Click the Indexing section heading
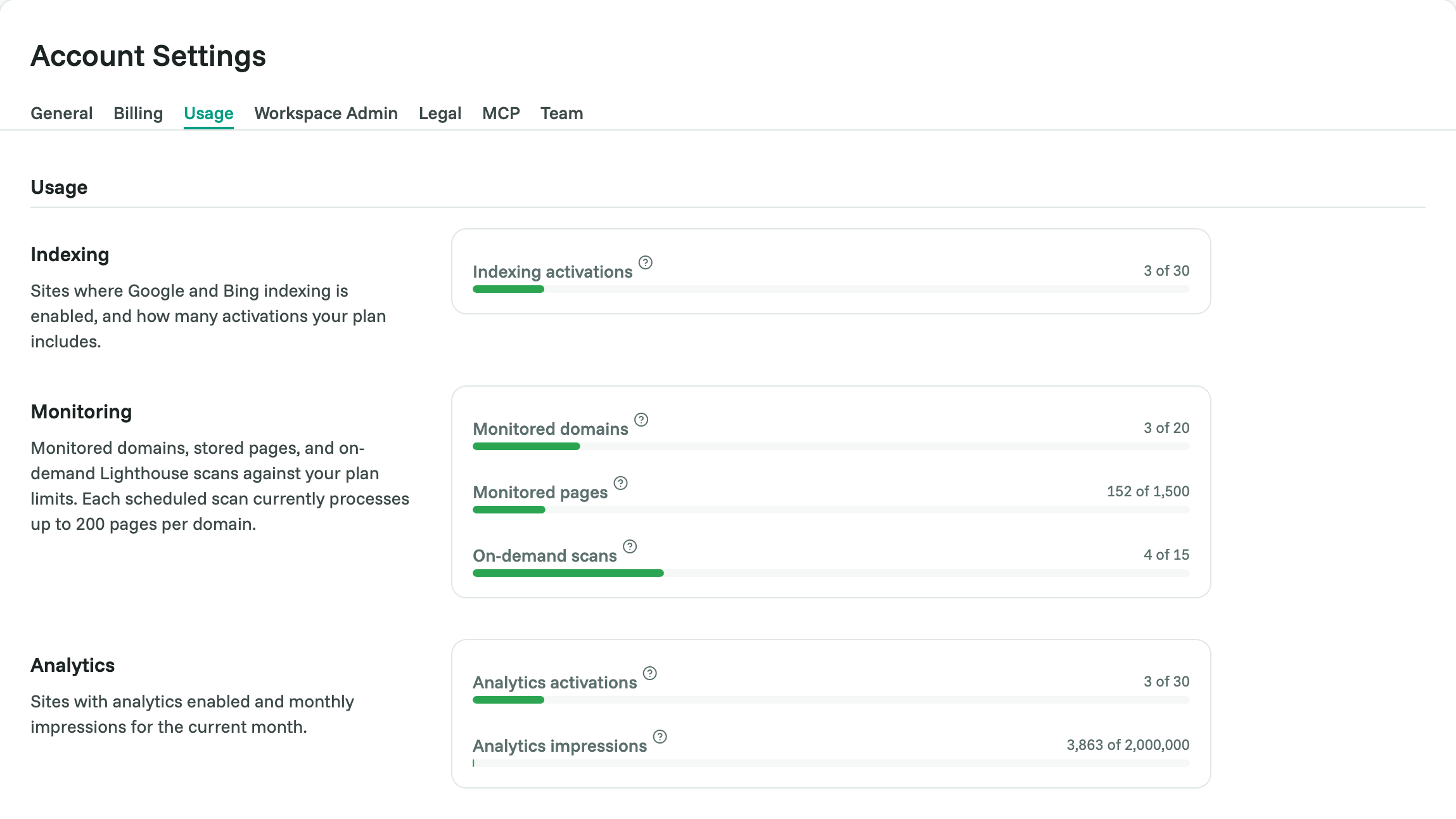 click(70, 255)
